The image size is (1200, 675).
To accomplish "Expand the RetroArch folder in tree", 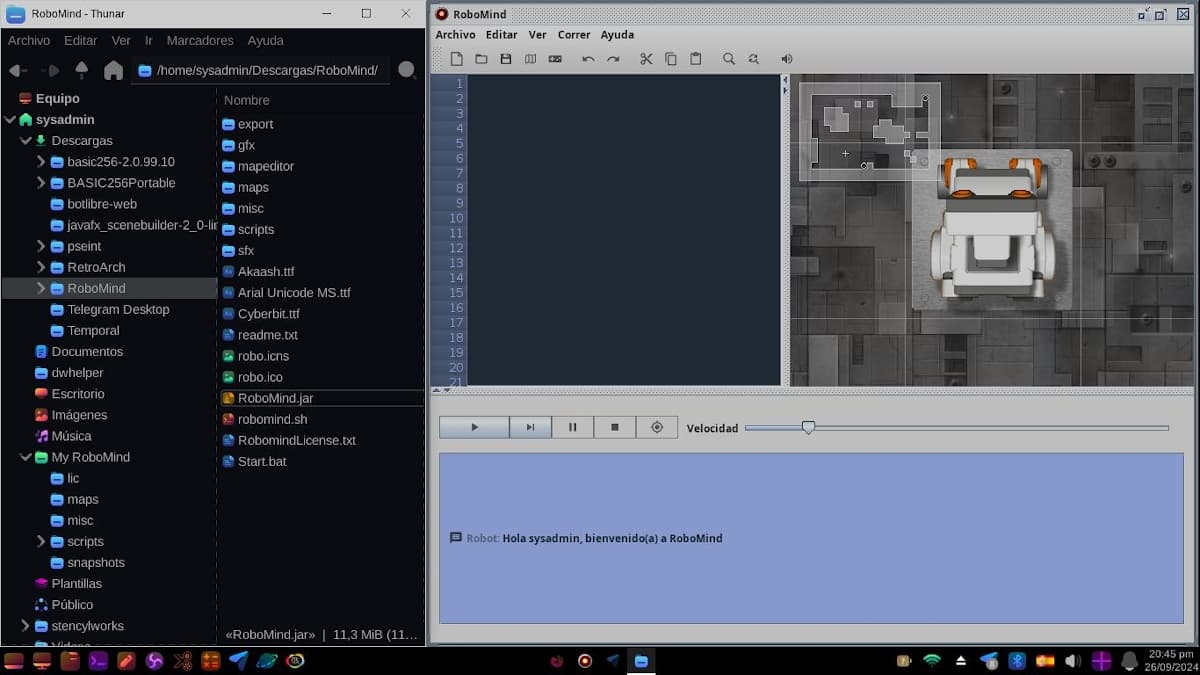I will [41, 267].
